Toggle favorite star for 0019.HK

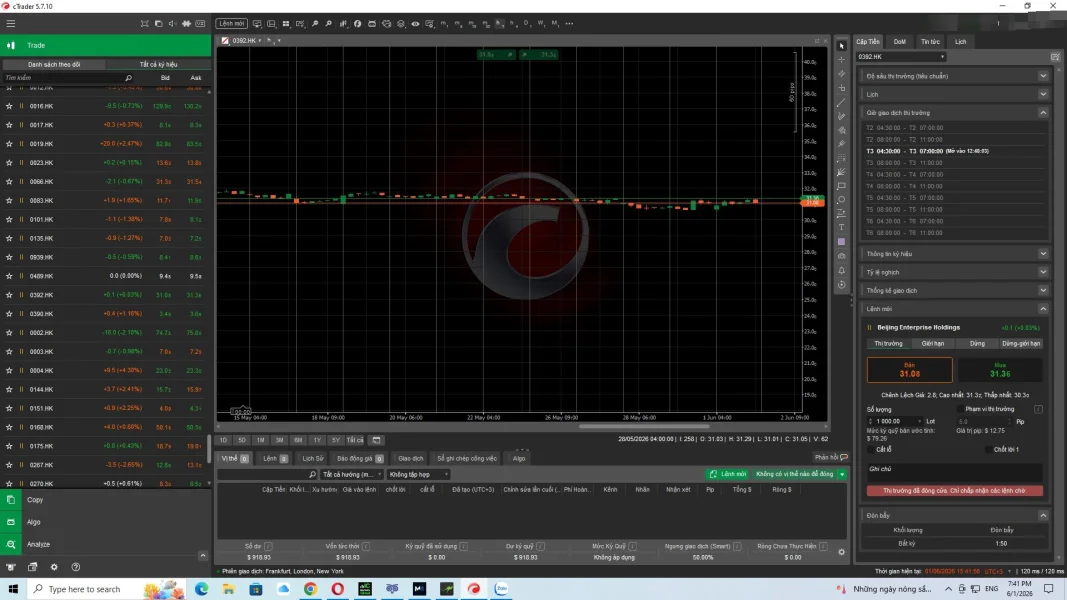pyautogui.click(x=9, y=144)
